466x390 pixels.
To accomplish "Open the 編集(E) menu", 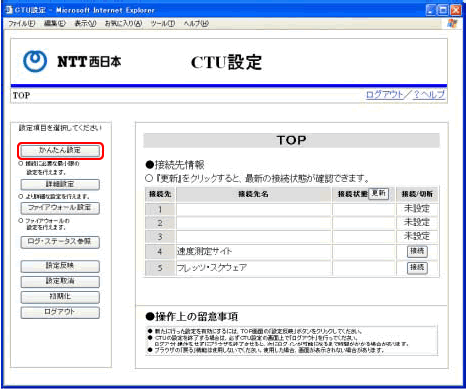I will [55, 24].
